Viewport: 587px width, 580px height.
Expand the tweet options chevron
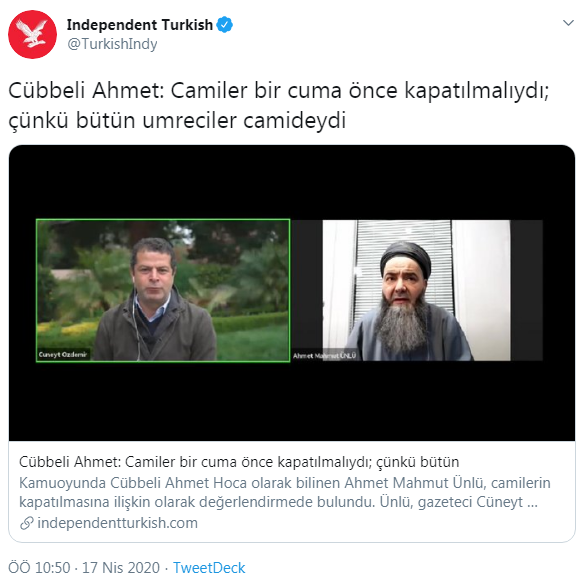568,23
